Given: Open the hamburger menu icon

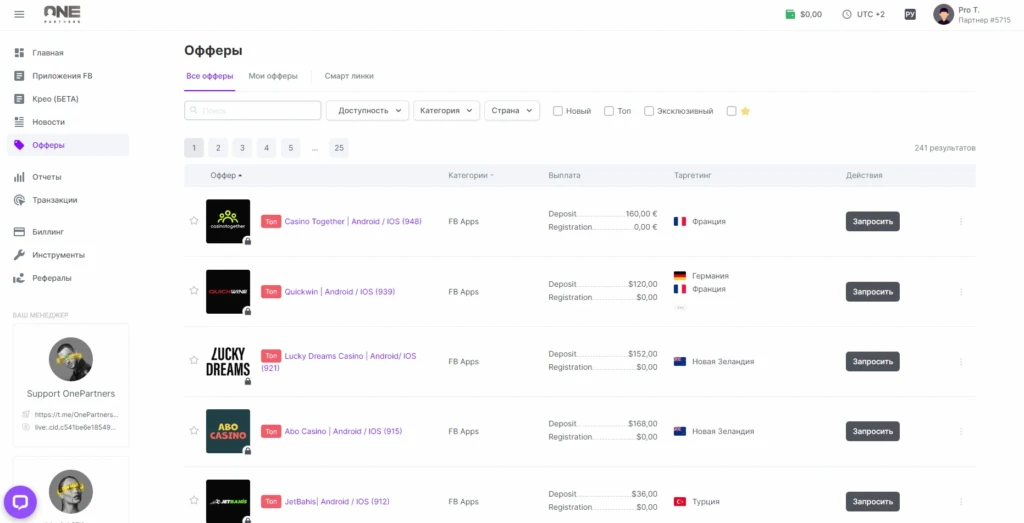Looking at the screenshot, I should coord(19,14).
